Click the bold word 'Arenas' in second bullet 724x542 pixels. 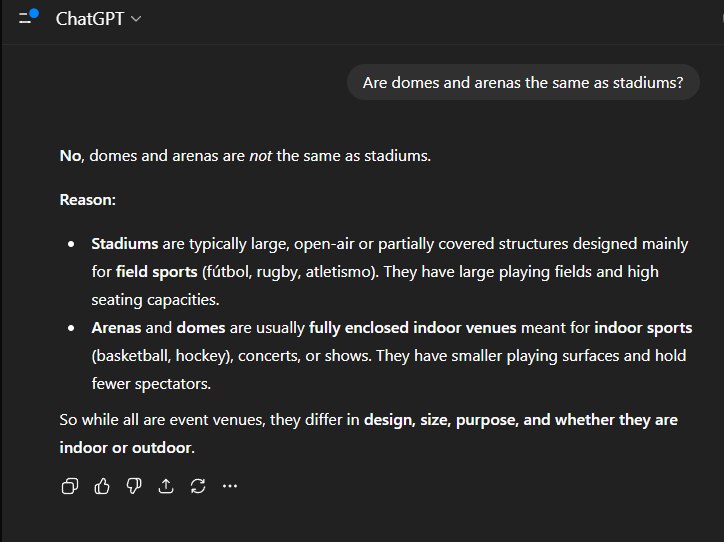(x=116, y=328)
